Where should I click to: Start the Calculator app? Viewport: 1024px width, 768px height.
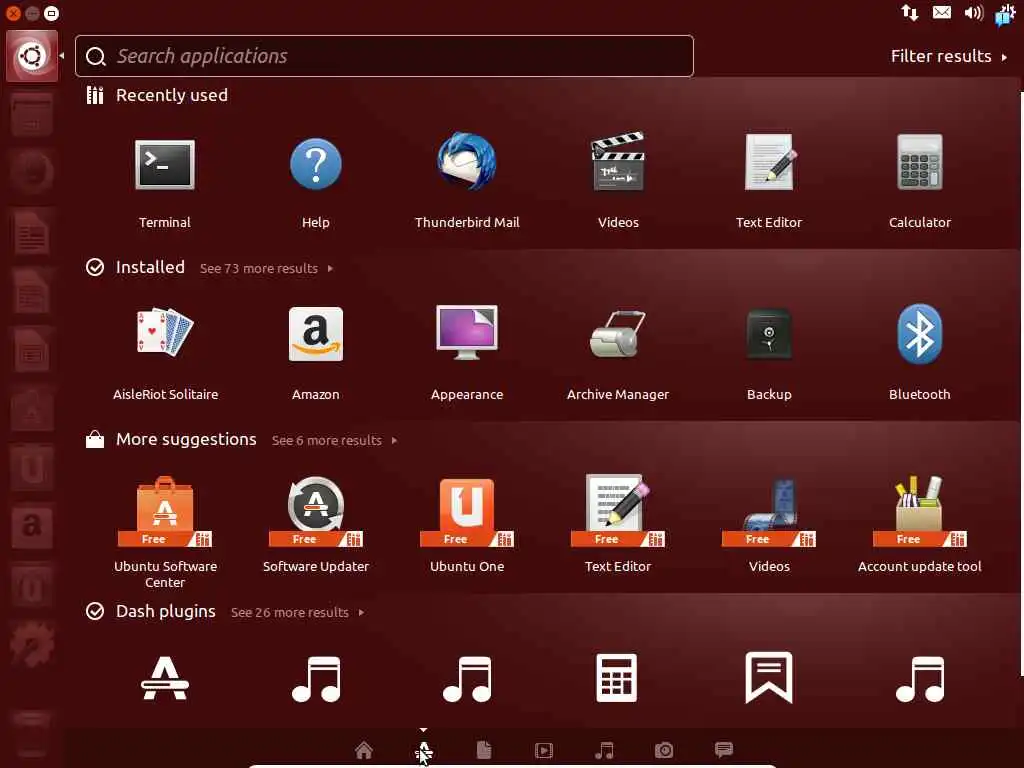[x=920, y=162]
